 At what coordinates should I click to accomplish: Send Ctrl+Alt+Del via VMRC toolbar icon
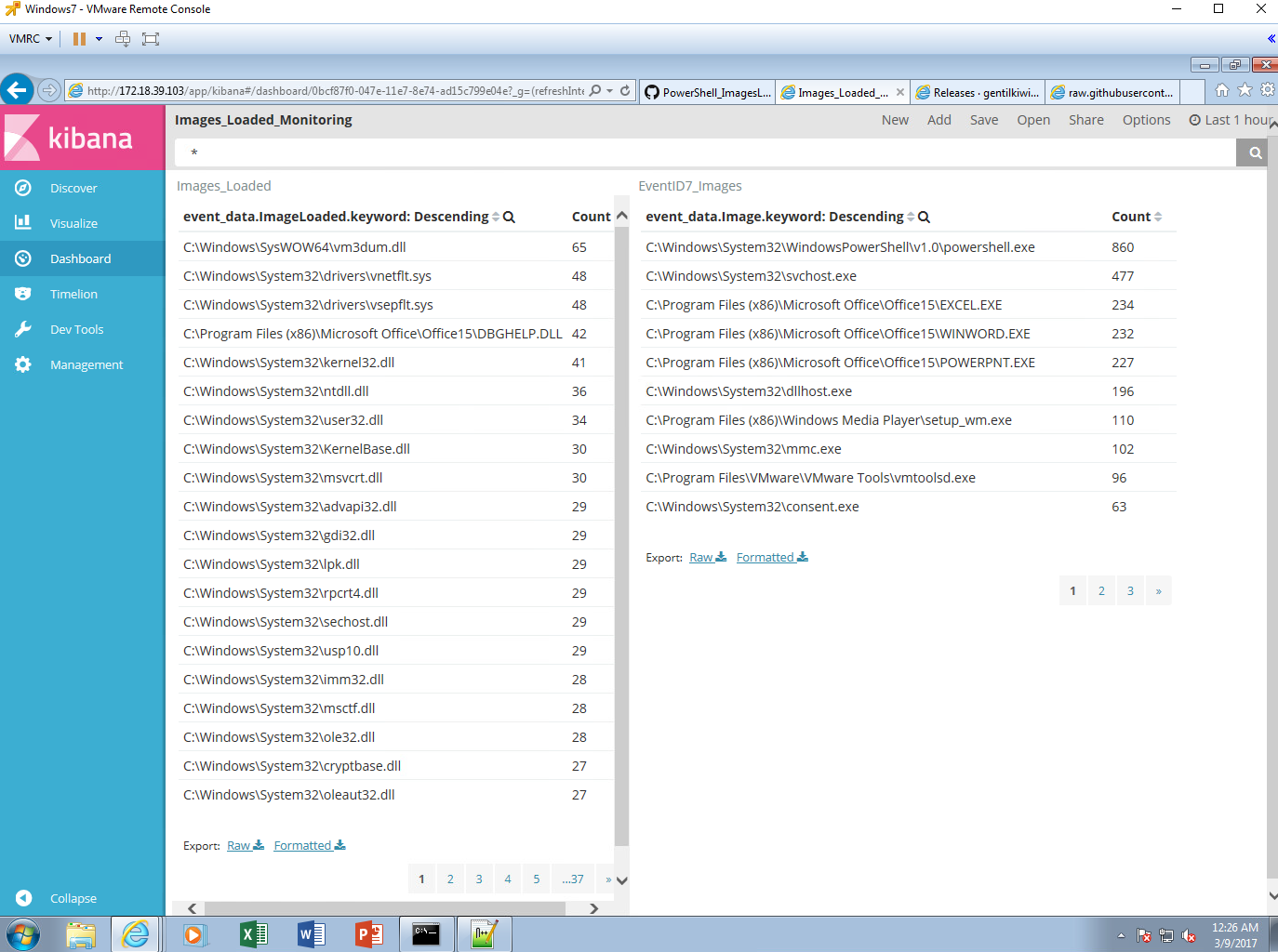click(123, 39)
